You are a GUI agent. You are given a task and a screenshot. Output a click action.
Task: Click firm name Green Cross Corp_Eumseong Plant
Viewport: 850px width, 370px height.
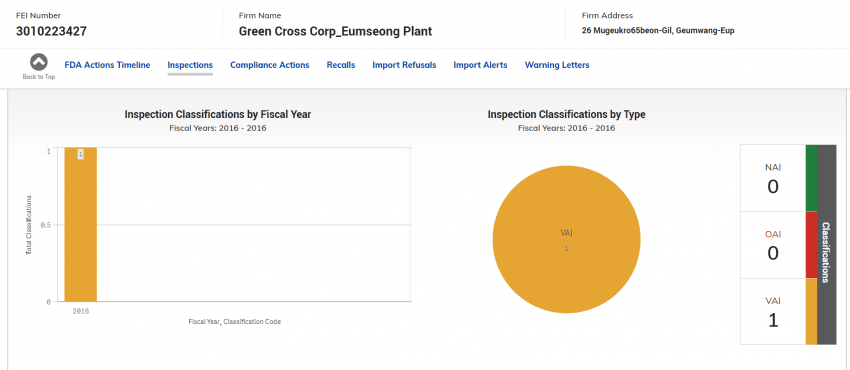pos(335,31)
